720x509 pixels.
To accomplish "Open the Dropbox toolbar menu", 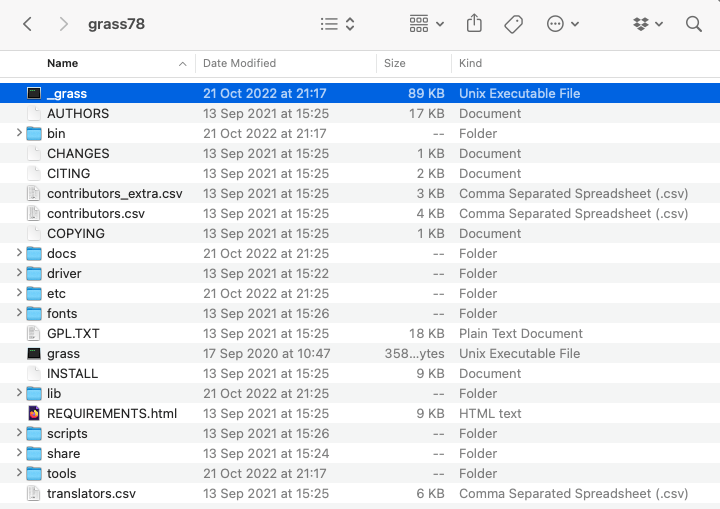I will click(x=647, y=24).
